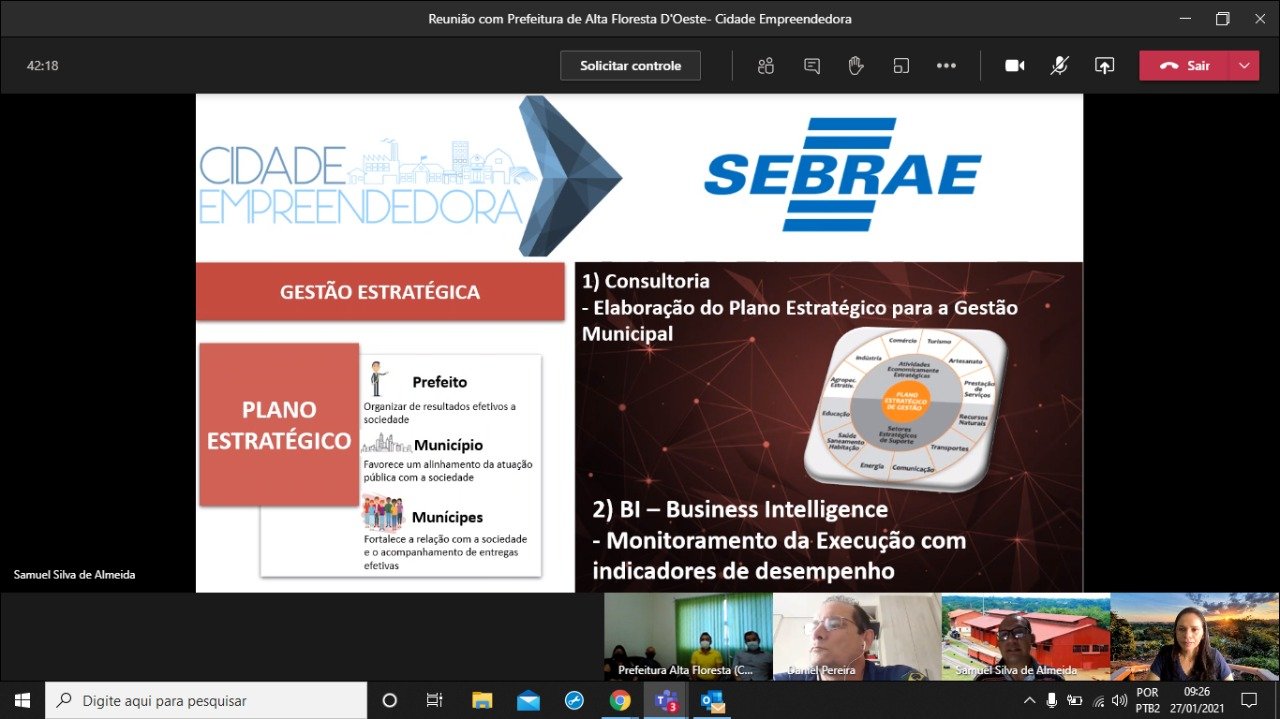
Task: Open the Windows Start menu
Action: tap(22, 700)
